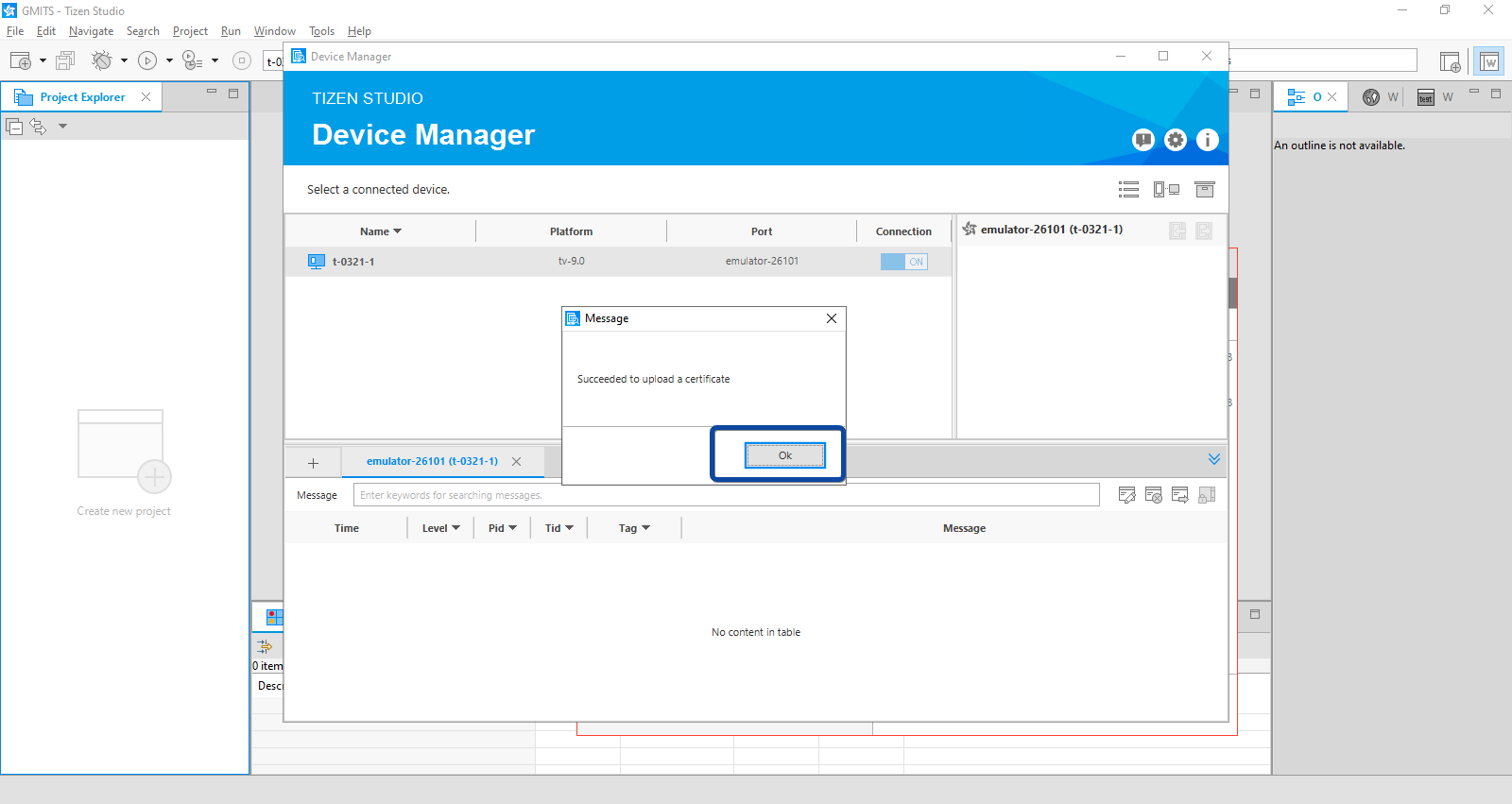Click the Web perspective toolbar icon
Image resolution: width=1512 pixels, height=804 pixels.
tap(1489, 62)
